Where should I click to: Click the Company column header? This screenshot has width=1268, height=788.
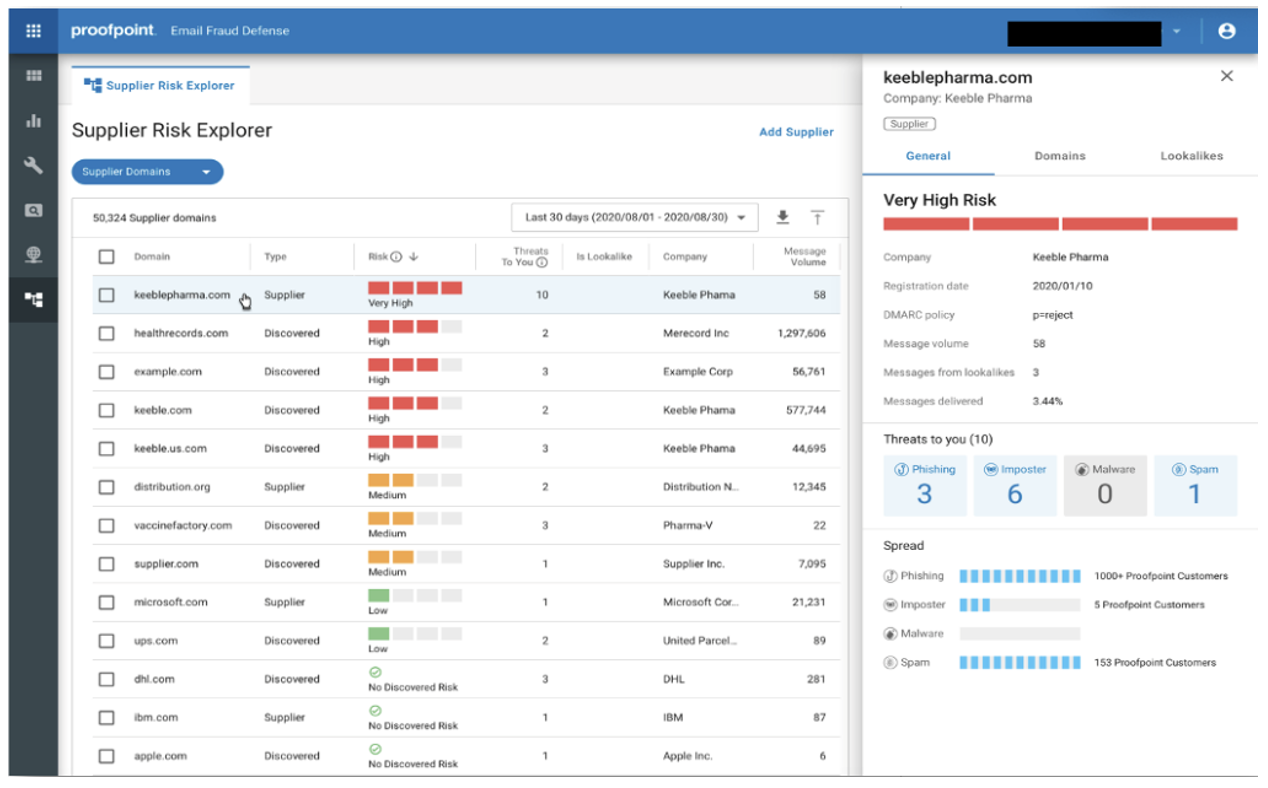(x=685, y=257)
